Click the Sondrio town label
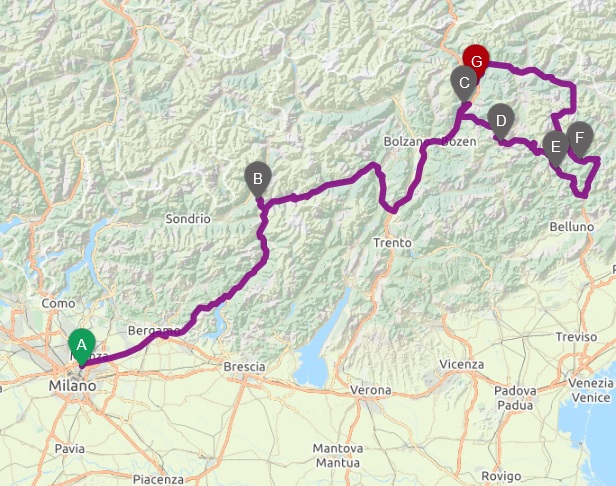The width and height of the screenshot is (616, 486). coord(188,219)
